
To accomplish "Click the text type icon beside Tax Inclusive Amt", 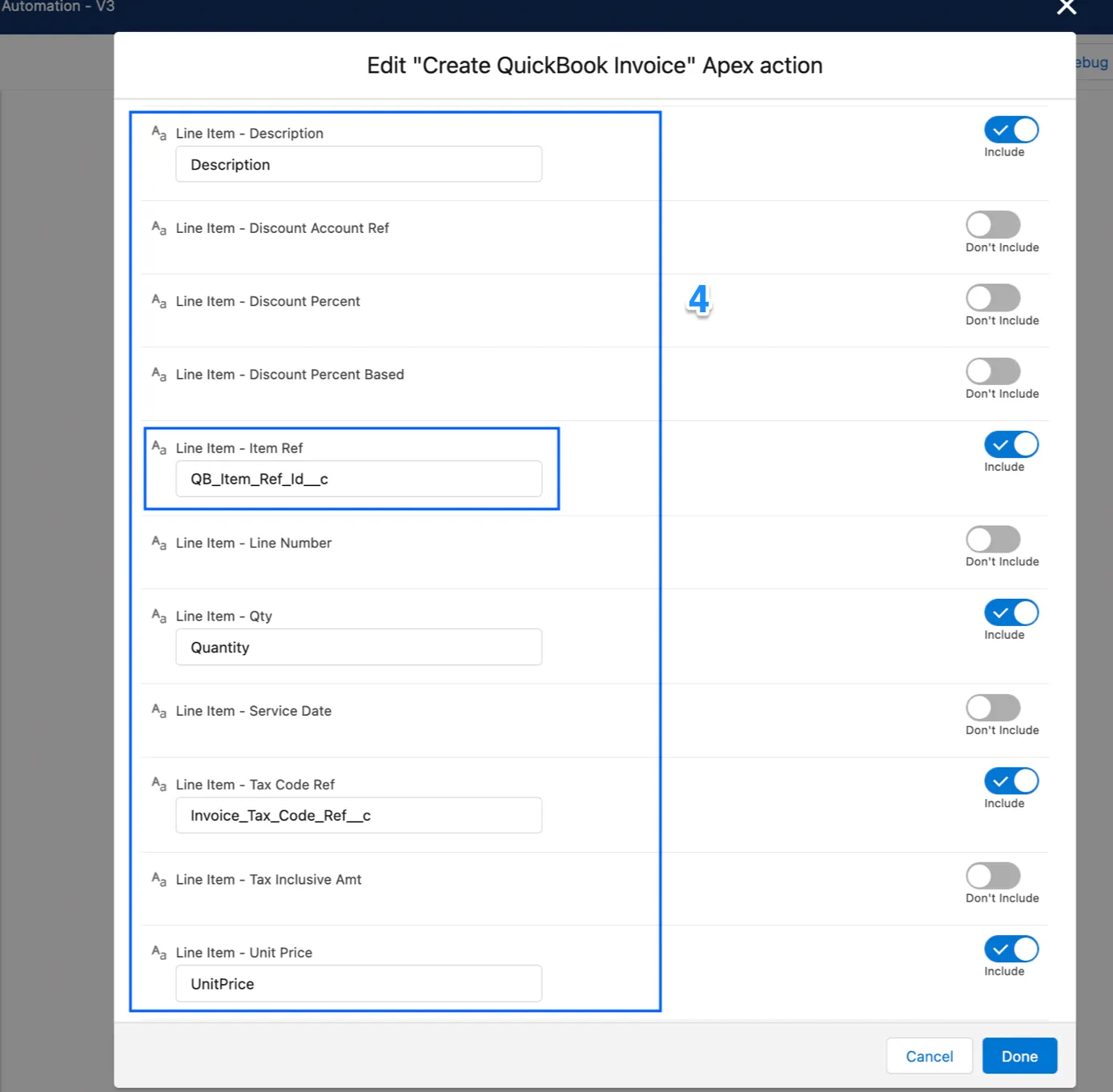I will click(159, 880).
